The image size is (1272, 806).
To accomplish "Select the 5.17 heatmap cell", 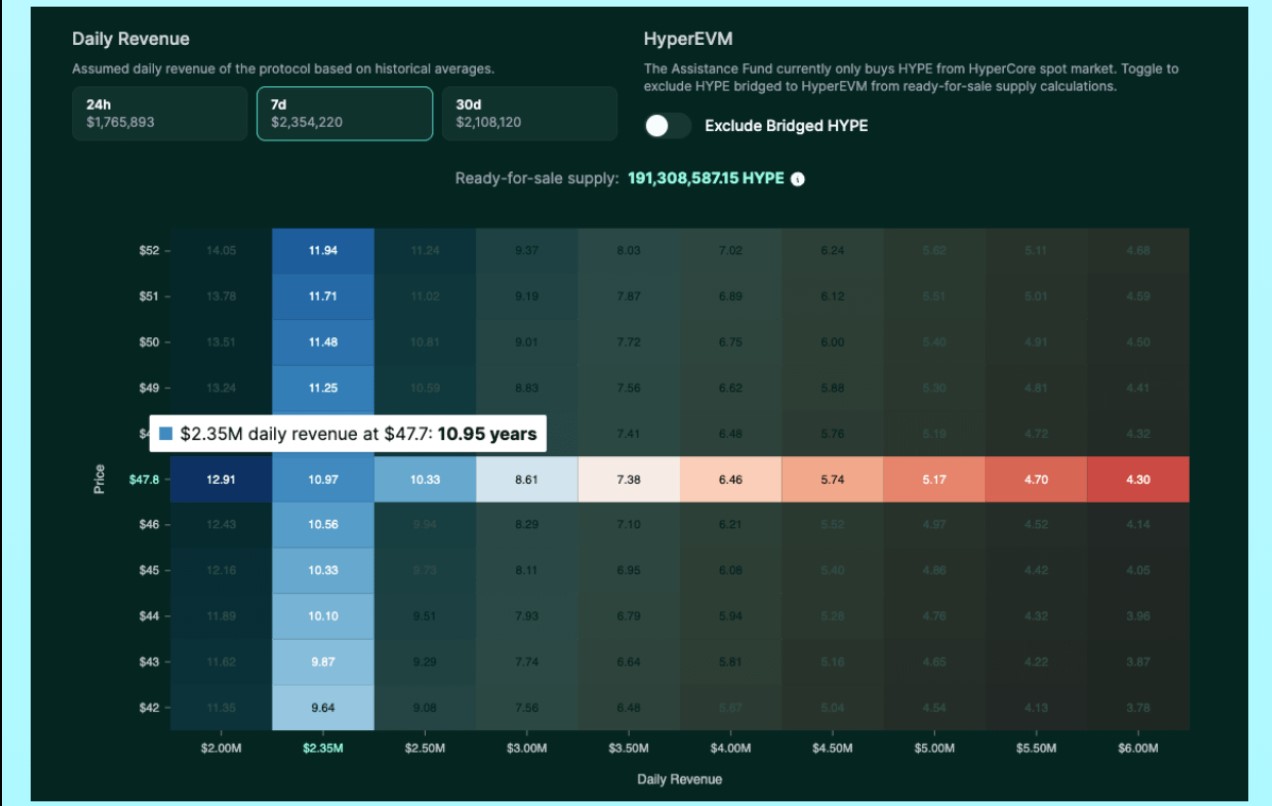I will 935,480.
